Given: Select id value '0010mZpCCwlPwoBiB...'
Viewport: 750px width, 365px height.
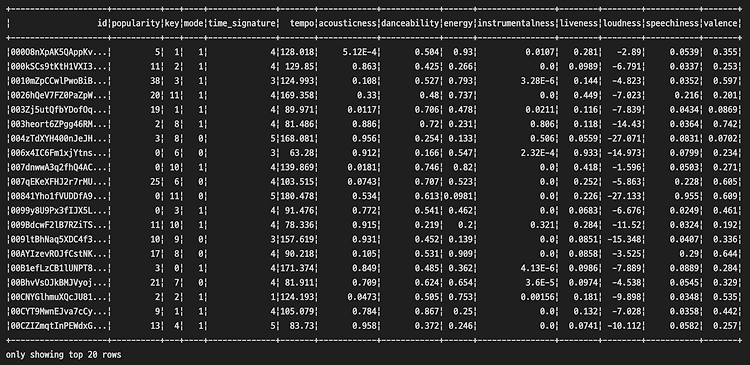Looking at the screenshot, I should click(x=59, y=80).
